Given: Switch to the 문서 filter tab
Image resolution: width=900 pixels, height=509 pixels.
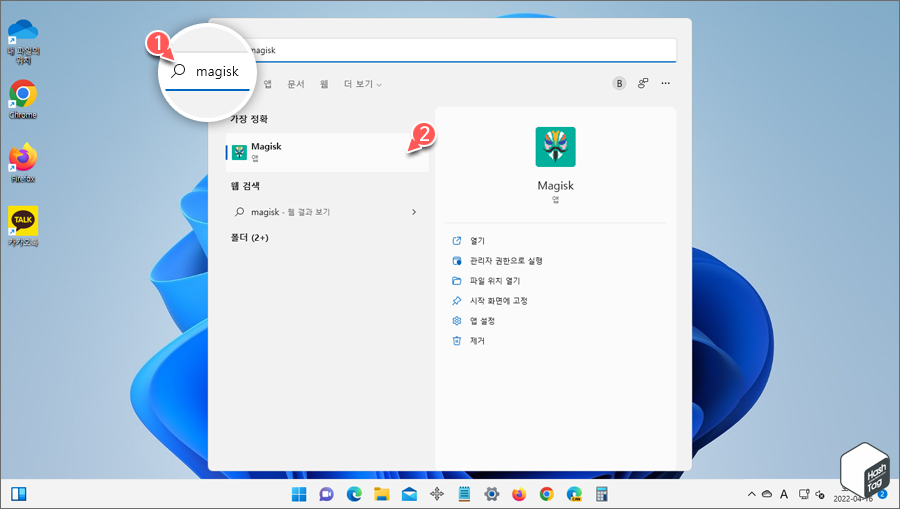Looking at the screenshot, I should click(x=296, y=84).
